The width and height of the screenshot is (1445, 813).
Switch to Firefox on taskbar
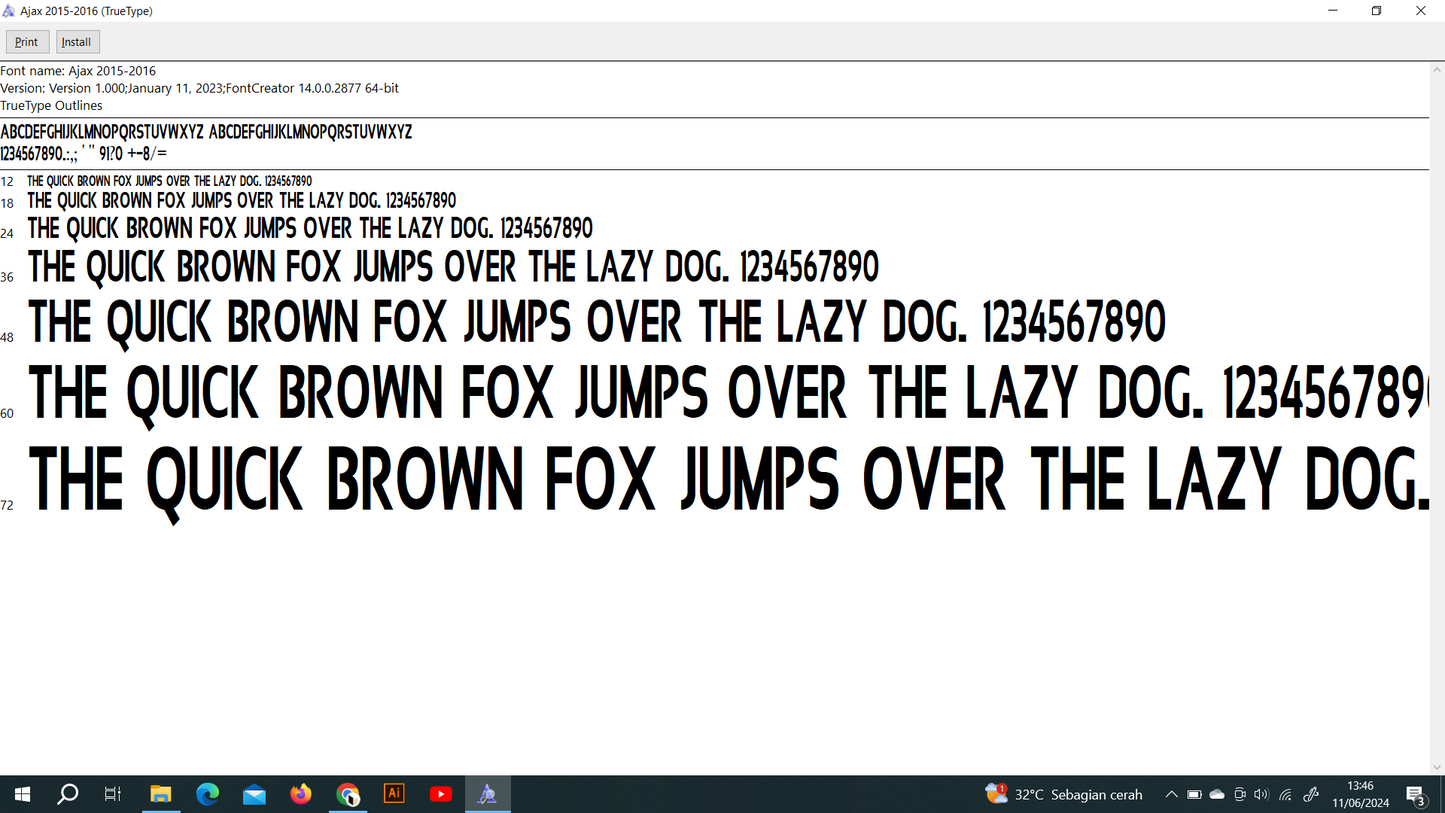tap(301, 794)
